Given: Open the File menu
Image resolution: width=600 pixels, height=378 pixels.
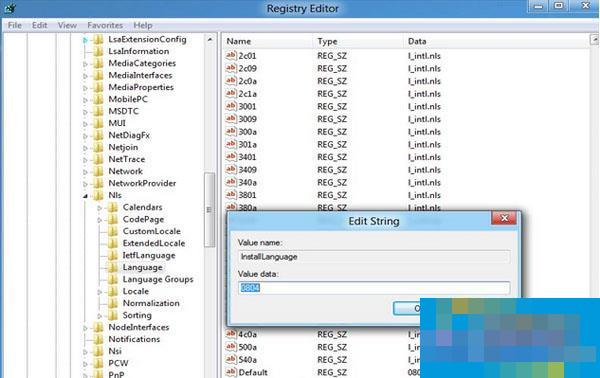Looking at the screenshot, I should coord(15,25).
